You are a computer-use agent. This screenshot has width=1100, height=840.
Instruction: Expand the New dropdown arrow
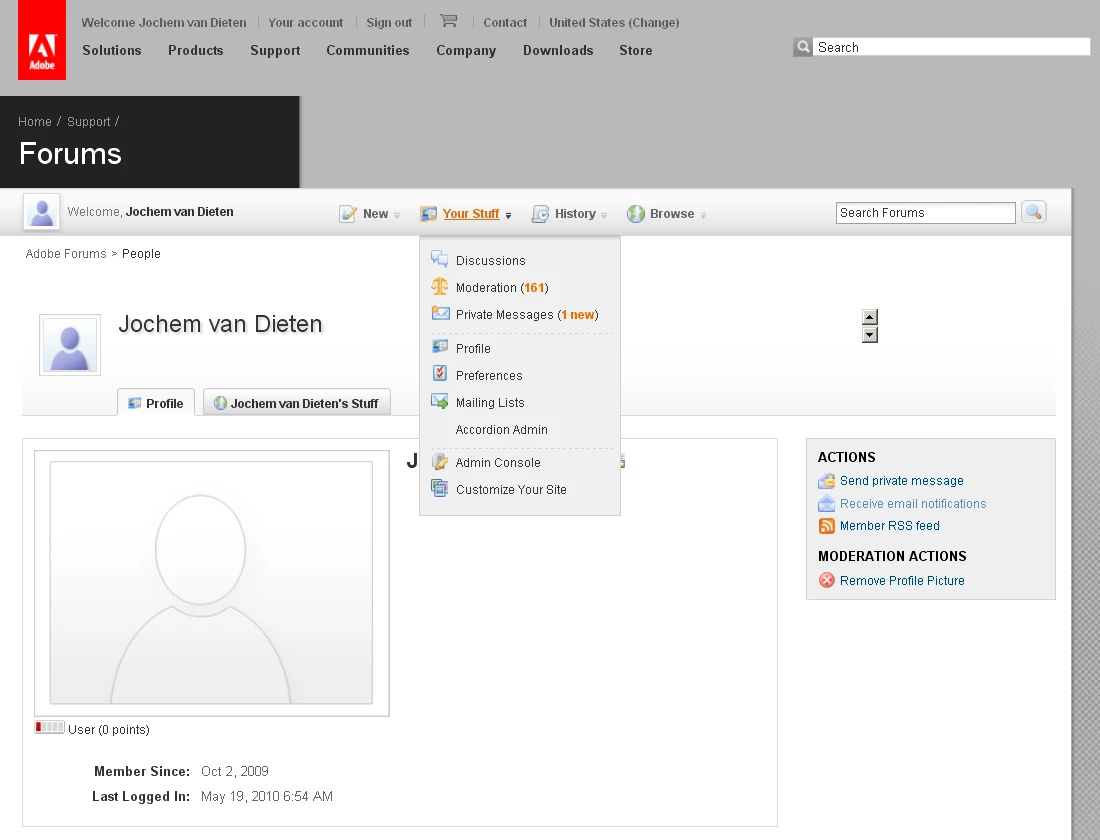(397, 215)
